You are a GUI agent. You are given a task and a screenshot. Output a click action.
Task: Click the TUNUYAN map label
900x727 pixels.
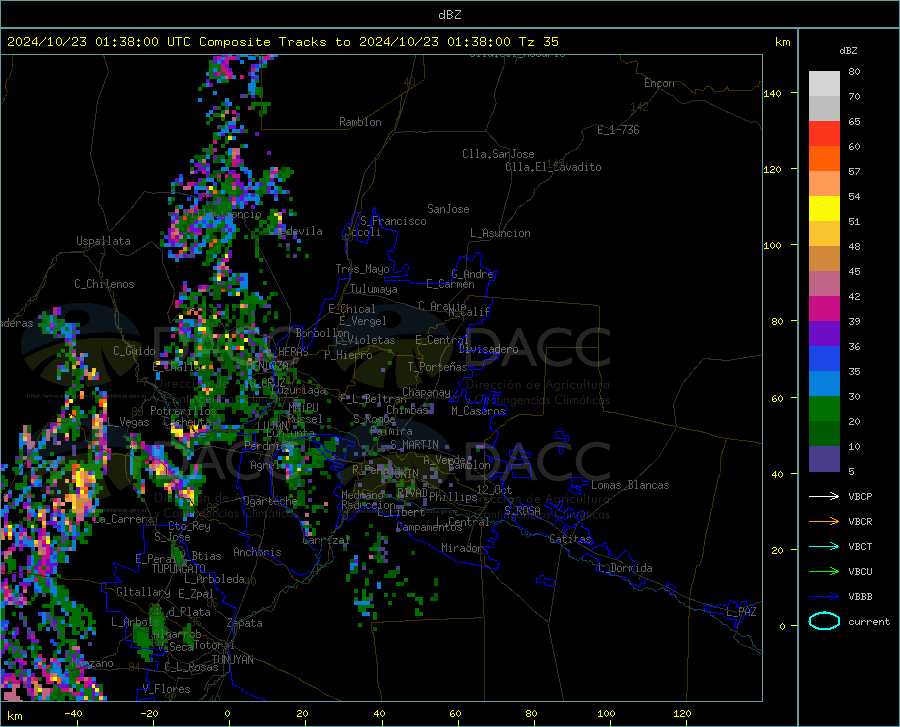tap(232, 659)
